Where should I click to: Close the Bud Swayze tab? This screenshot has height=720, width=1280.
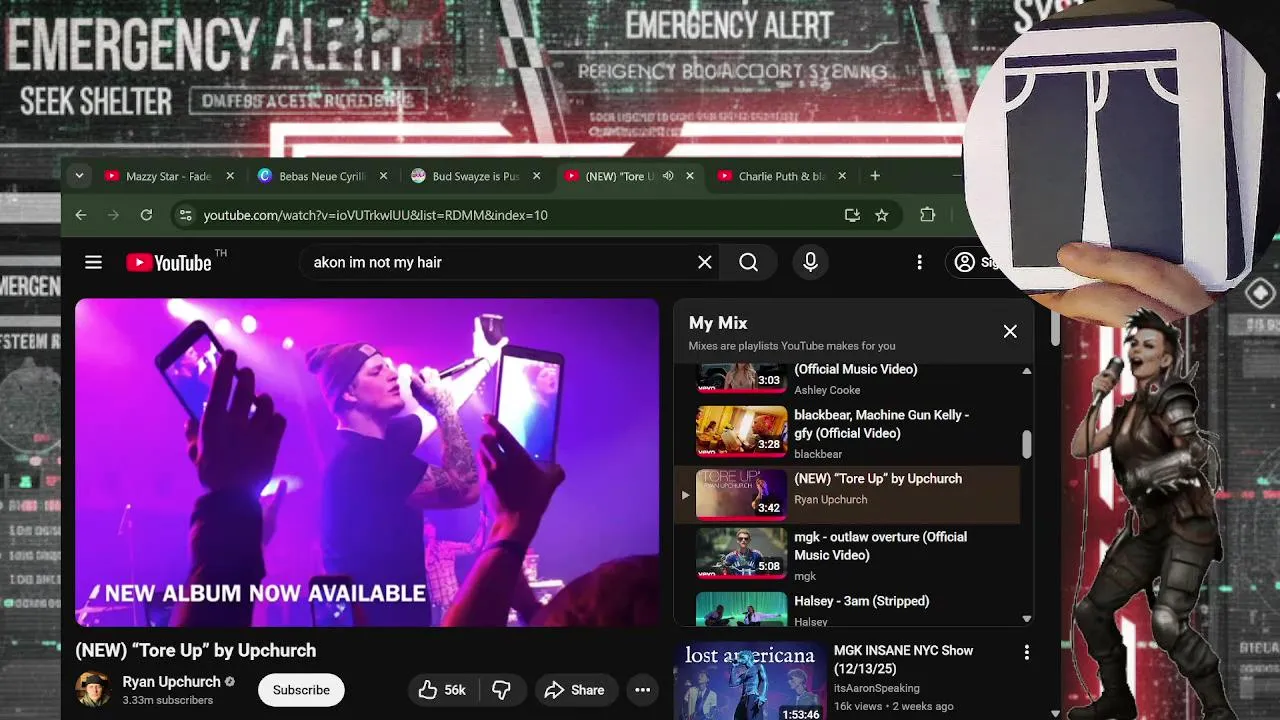point(536,176)
